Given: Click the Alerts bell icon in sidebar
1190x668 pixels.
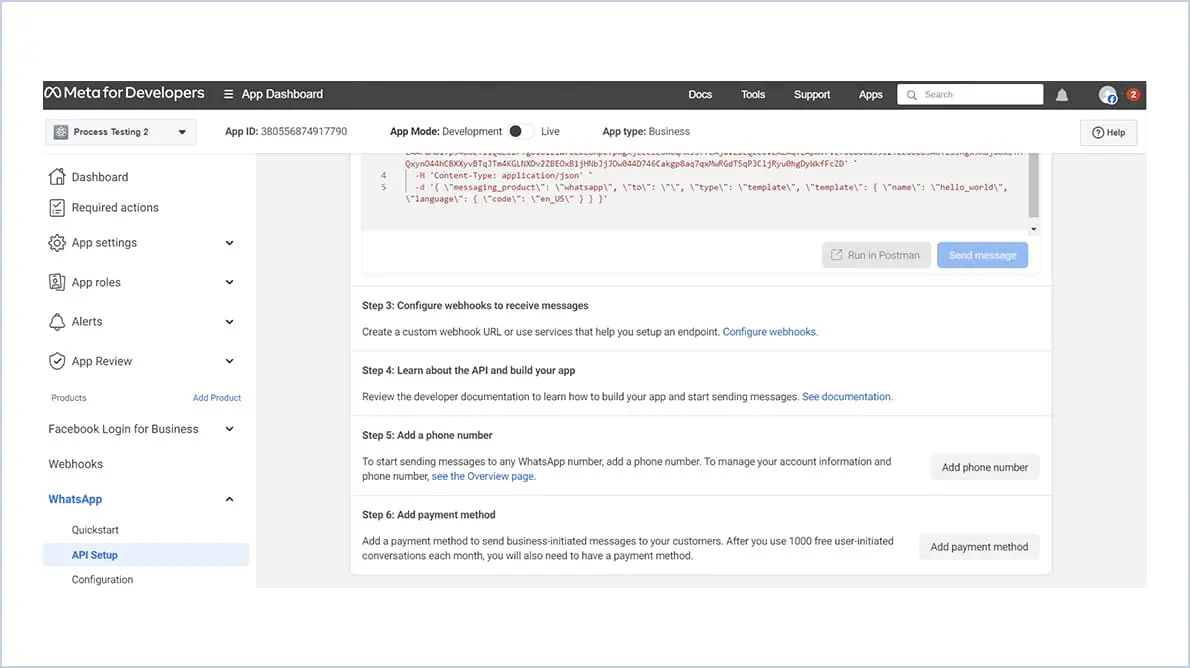Looking at the screenshot, I should pos(57,322).
